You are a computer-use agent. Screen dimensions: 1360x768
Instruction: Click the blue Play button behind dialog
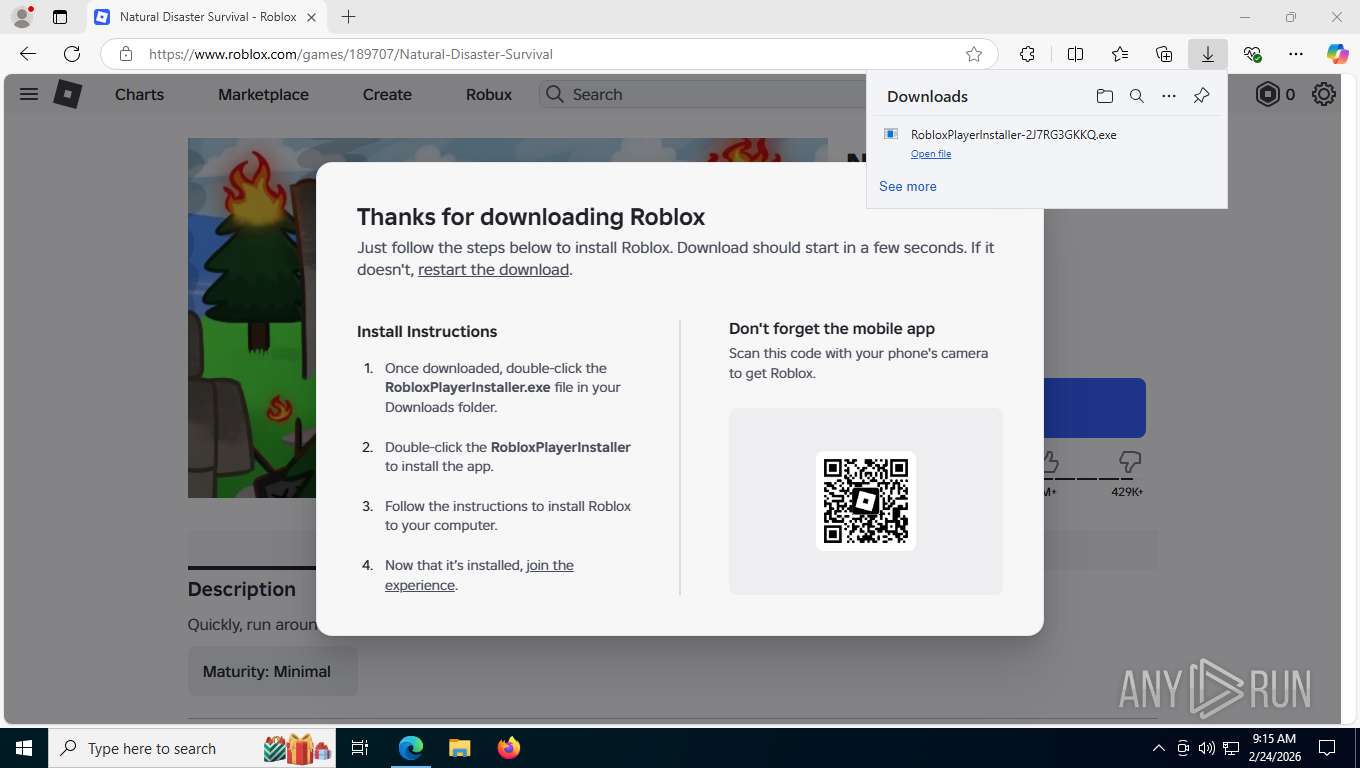tap(1094, 408)
